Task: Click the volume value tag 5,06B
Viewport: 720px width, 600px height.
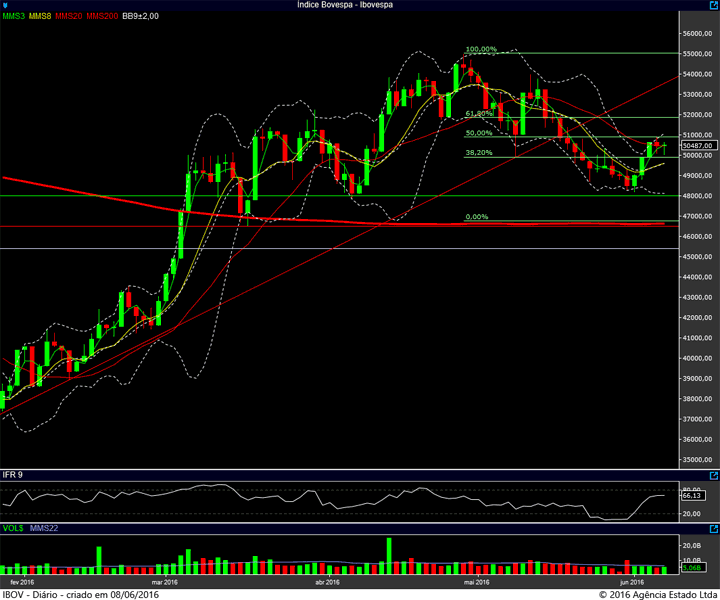Action: click(x=691, y=568)
